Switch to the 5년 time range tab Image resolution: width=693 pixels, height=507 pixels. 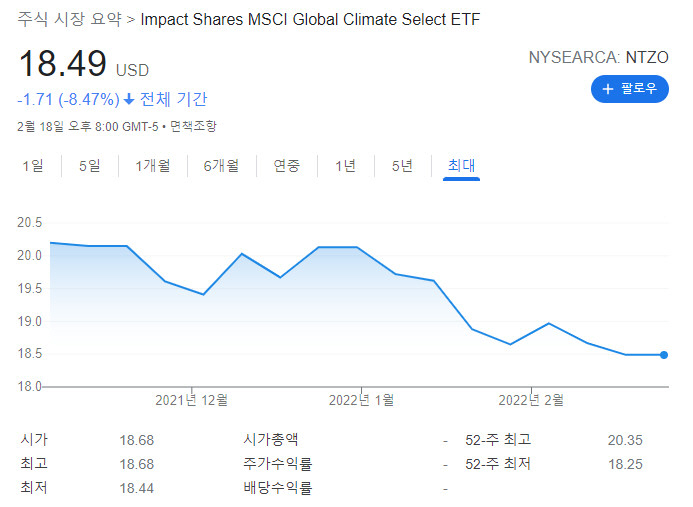click(x=402, y=166)
